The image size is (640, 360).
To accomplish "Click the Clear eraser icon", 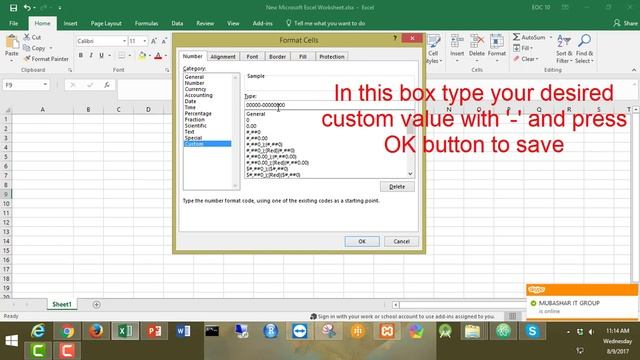I will (x=516, y=59).
